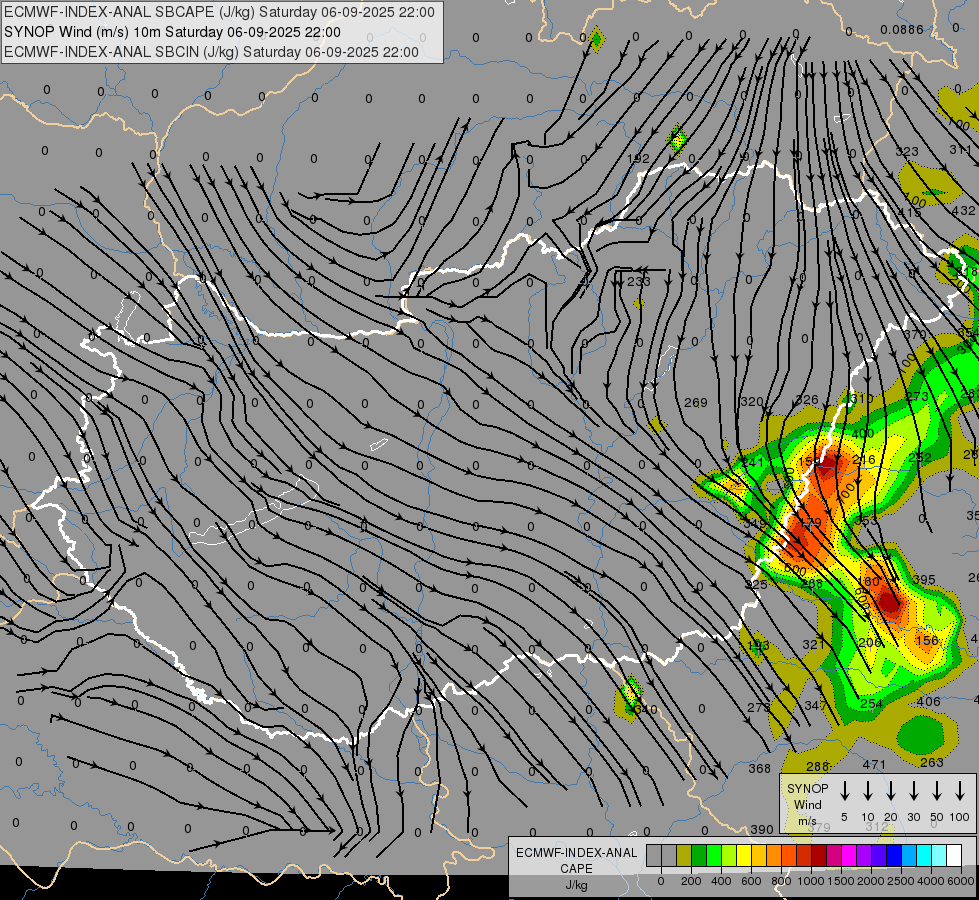The height and width of the screenshot is (900, 979).
Task: Click the 6000 tick label in the CAPE legend
Action: (961, 881)
